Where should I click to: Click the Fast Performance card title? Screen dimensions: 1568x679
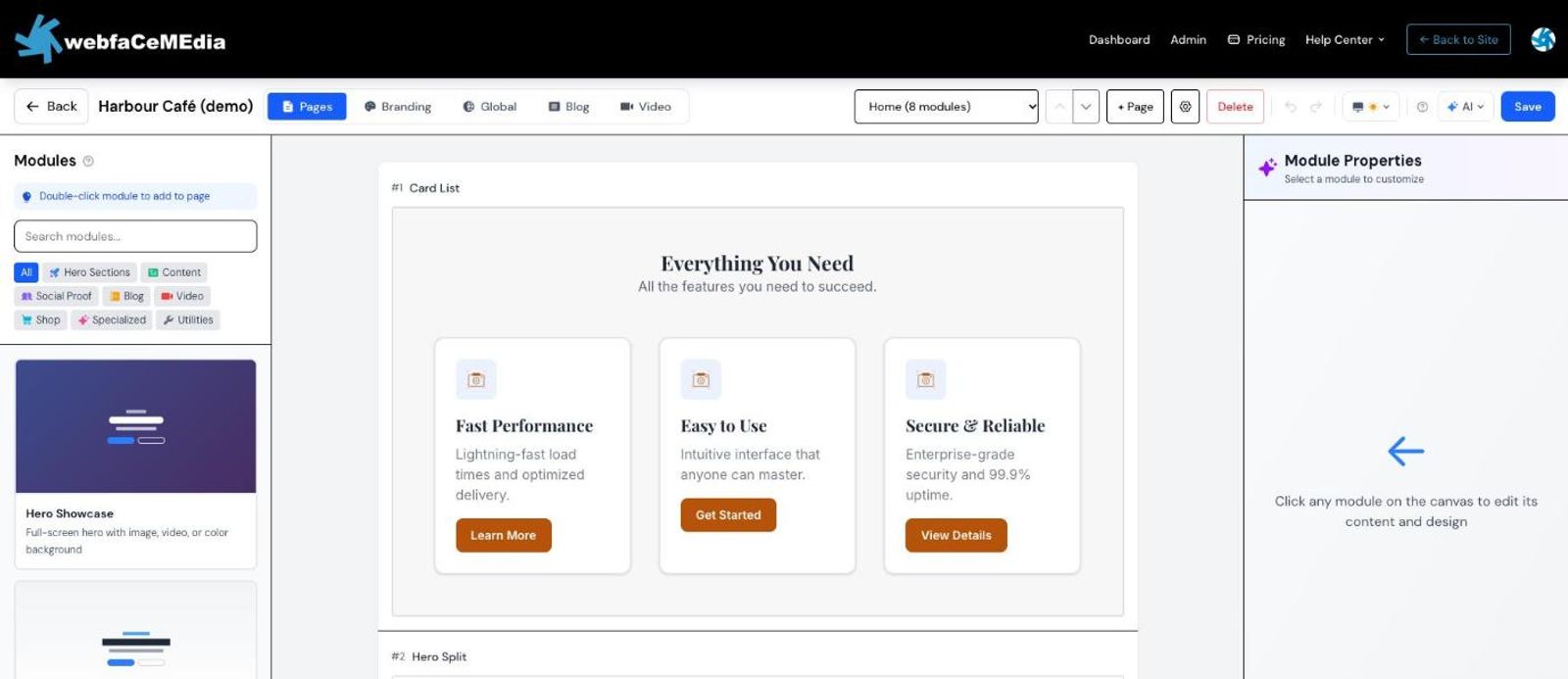pyautogui.click(x=524, y=426)
